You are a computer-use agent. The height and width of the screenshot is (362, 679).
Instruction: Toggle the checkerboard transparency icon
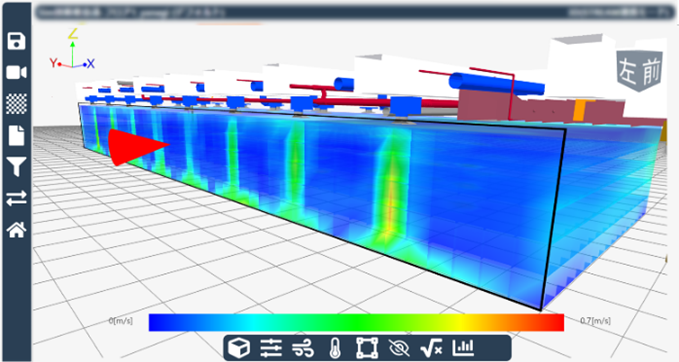(16, 104)
